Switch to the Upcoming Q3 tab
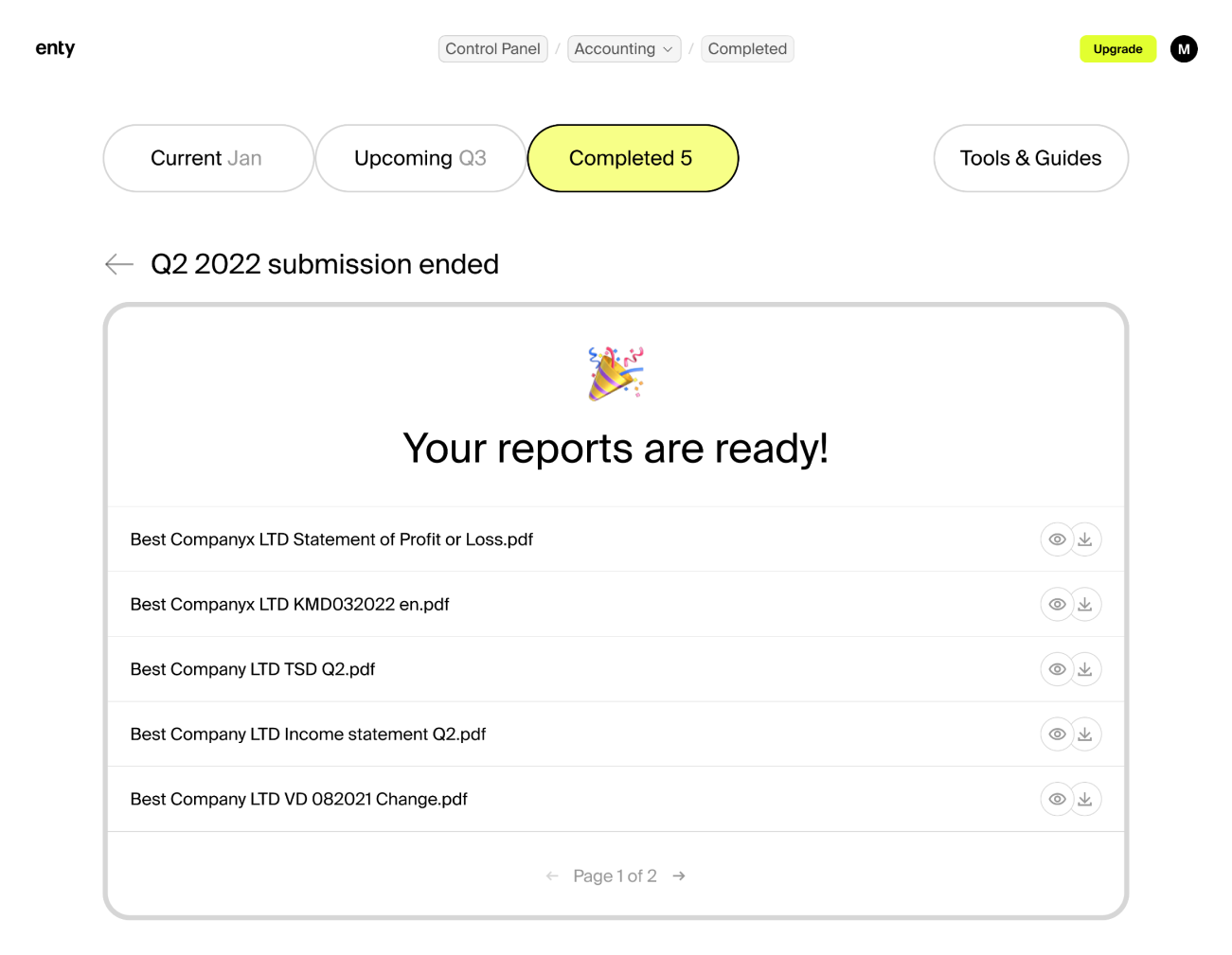Viewport: 1232px width, 955px height. (420, 158)
